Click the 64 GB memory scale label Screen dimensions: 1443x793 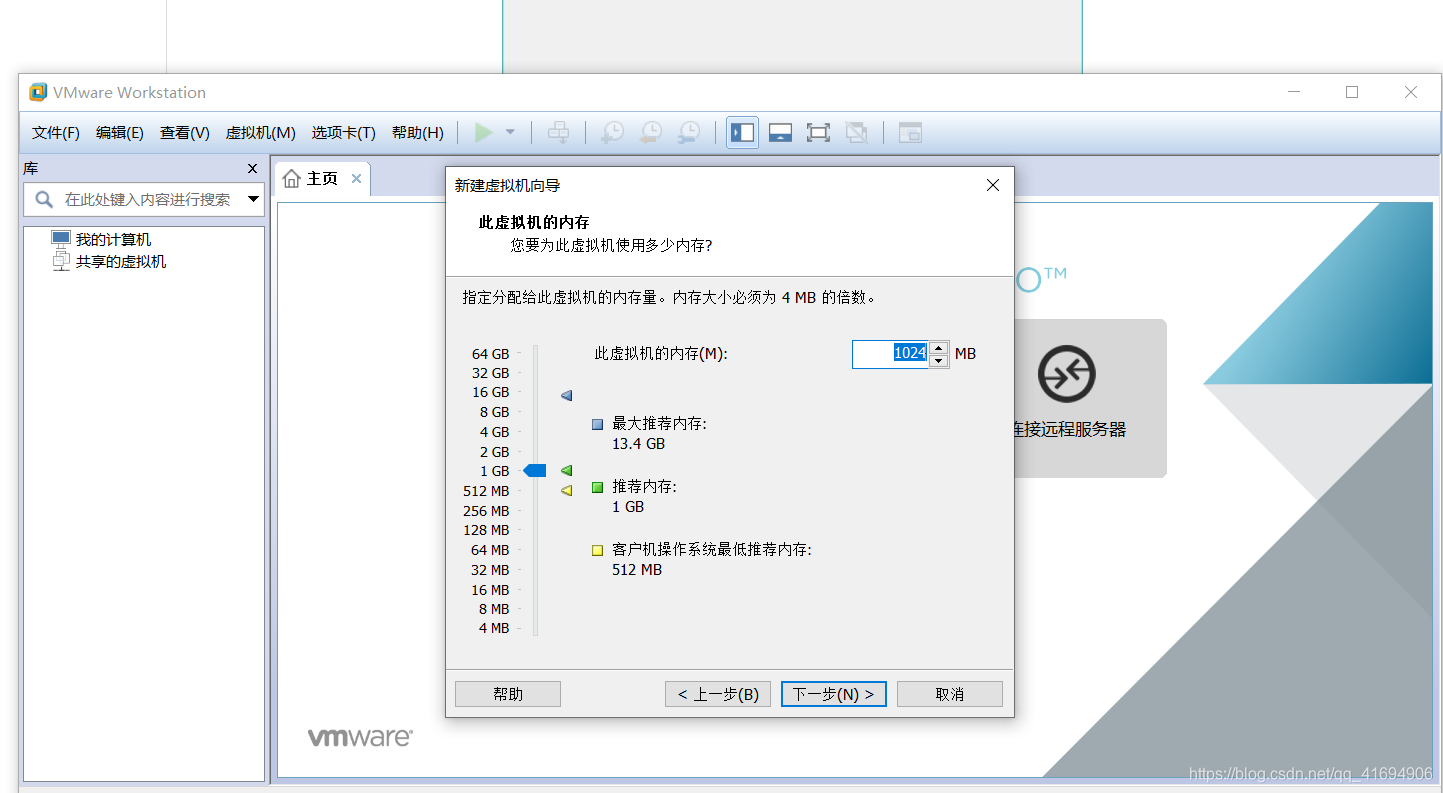(x=490, y=354)
